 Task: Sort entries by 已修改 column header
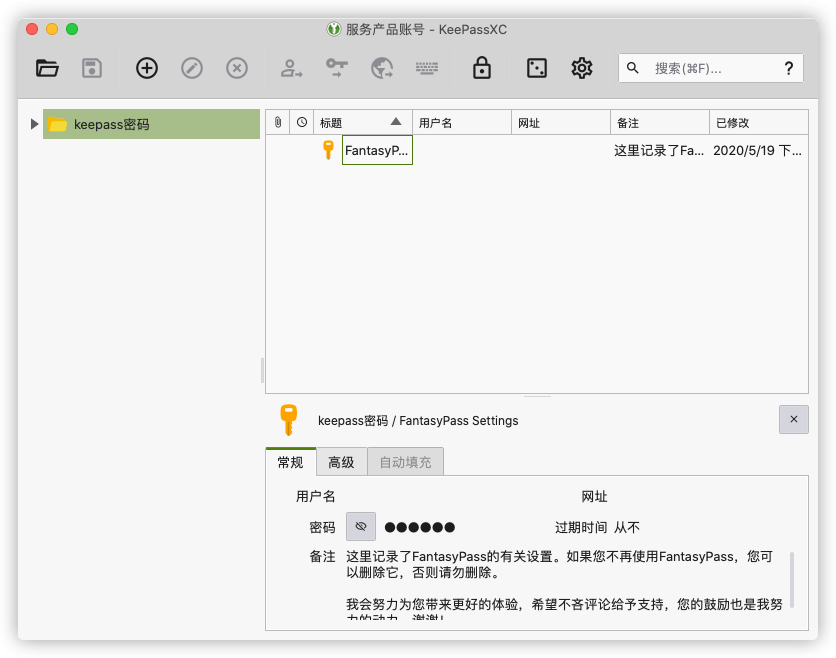point(759,123)
